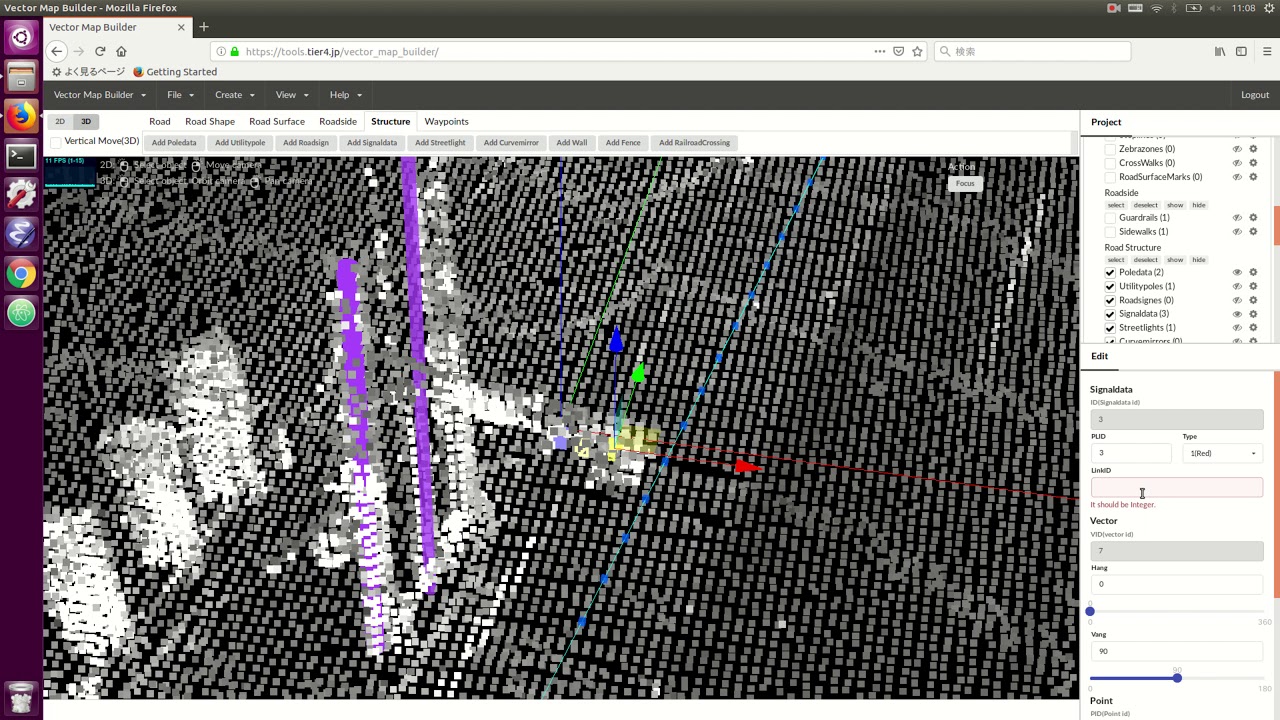Viewport: 1280px width, 720px height.
Task: Open settings gear for Poledata
Action: point(1253,272)
